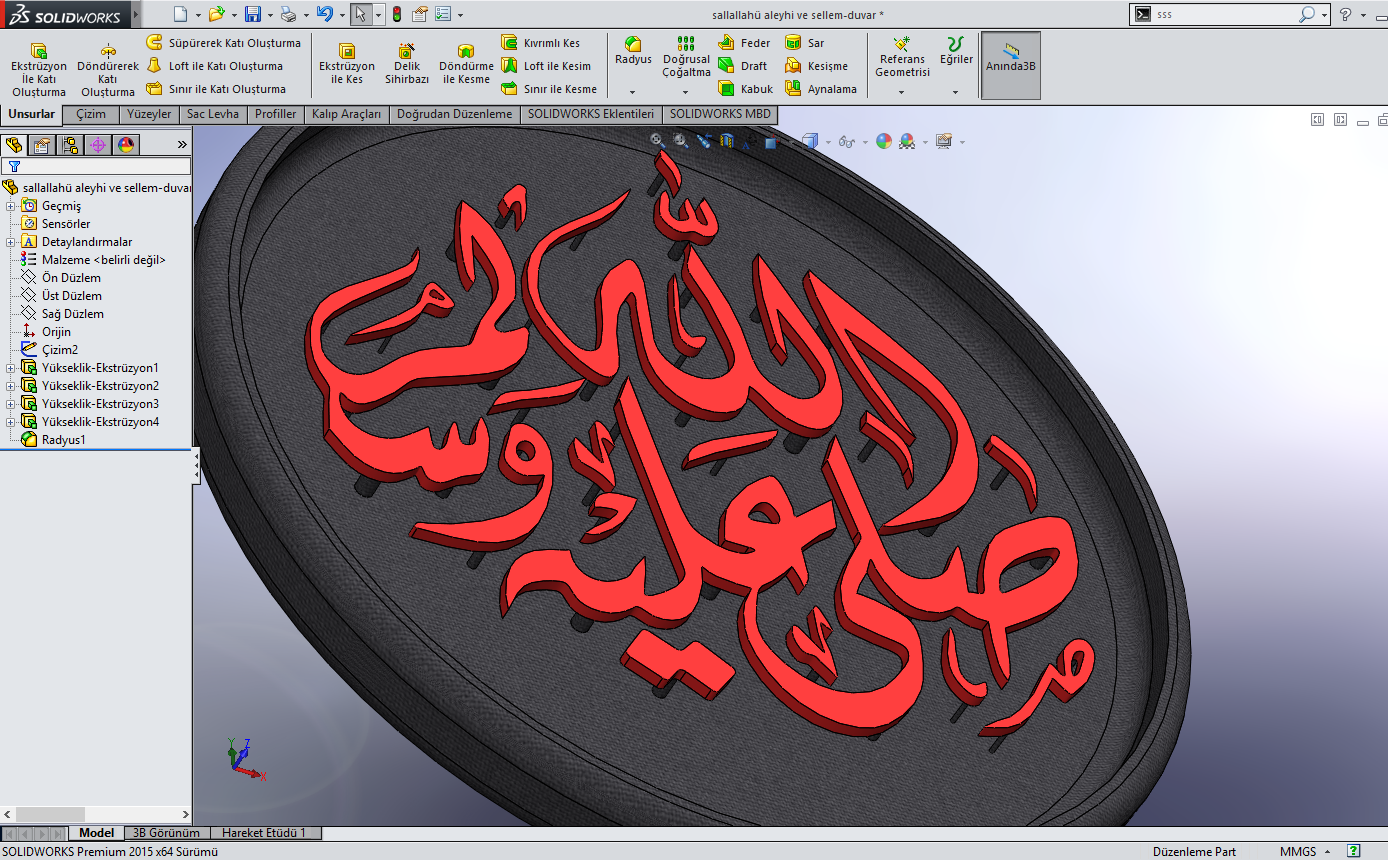This screenshot has width=1388, height=860.
Task: Switch to the 3B Görünüm tab
Action: coord(167,833)
